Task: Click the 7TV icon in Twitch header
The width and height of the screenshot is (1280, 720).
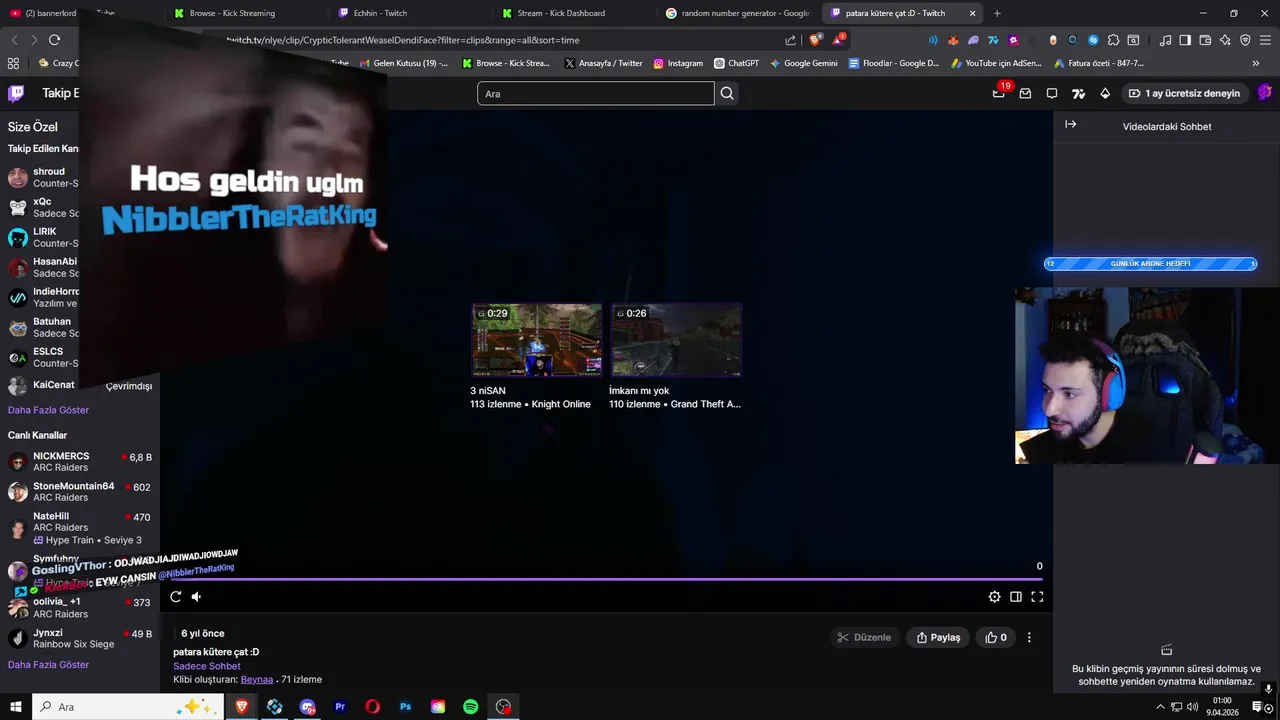Action: (x=1078, y=93)
